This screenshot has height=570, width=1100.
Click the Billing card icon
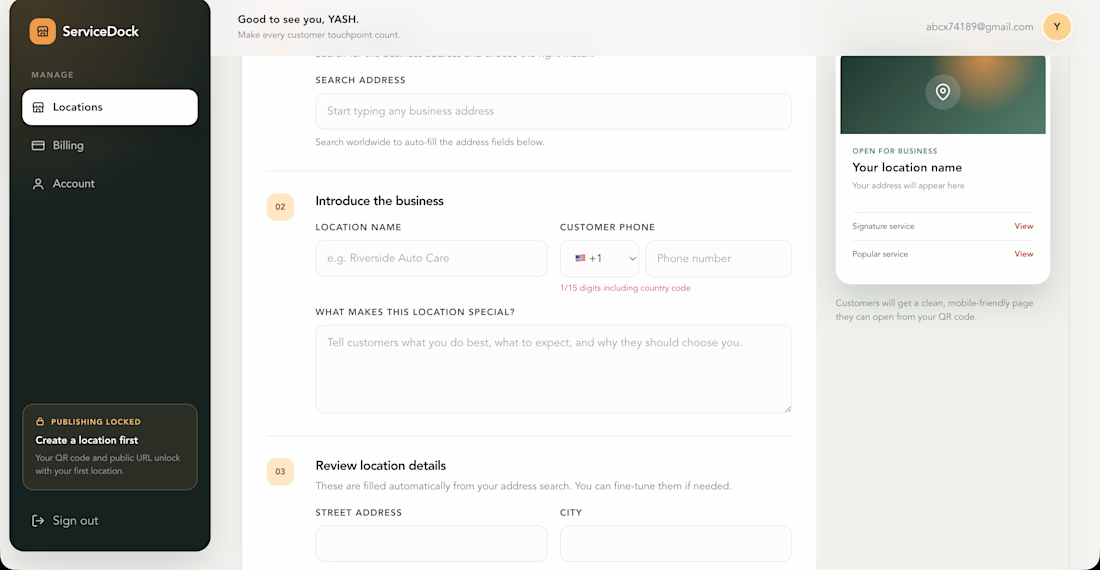pyautogui.click(x=39, y=145)
